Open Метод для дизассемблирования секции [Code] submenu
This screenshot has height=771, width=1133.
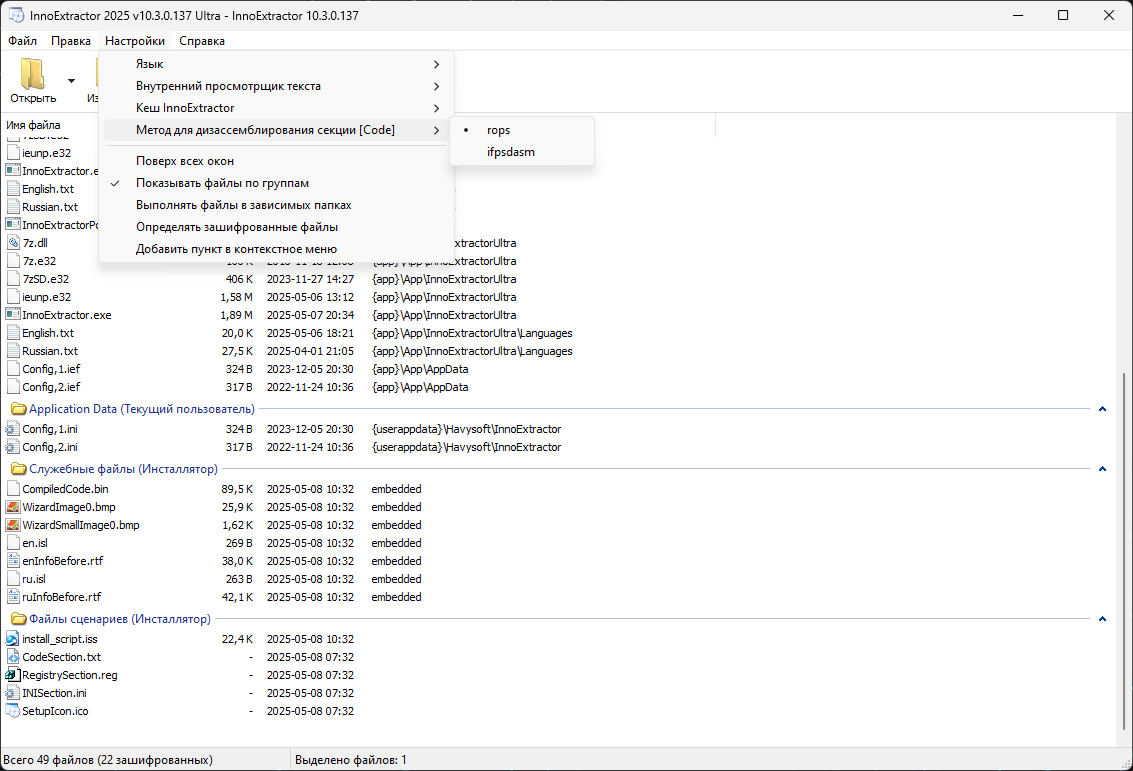[277, 130]
